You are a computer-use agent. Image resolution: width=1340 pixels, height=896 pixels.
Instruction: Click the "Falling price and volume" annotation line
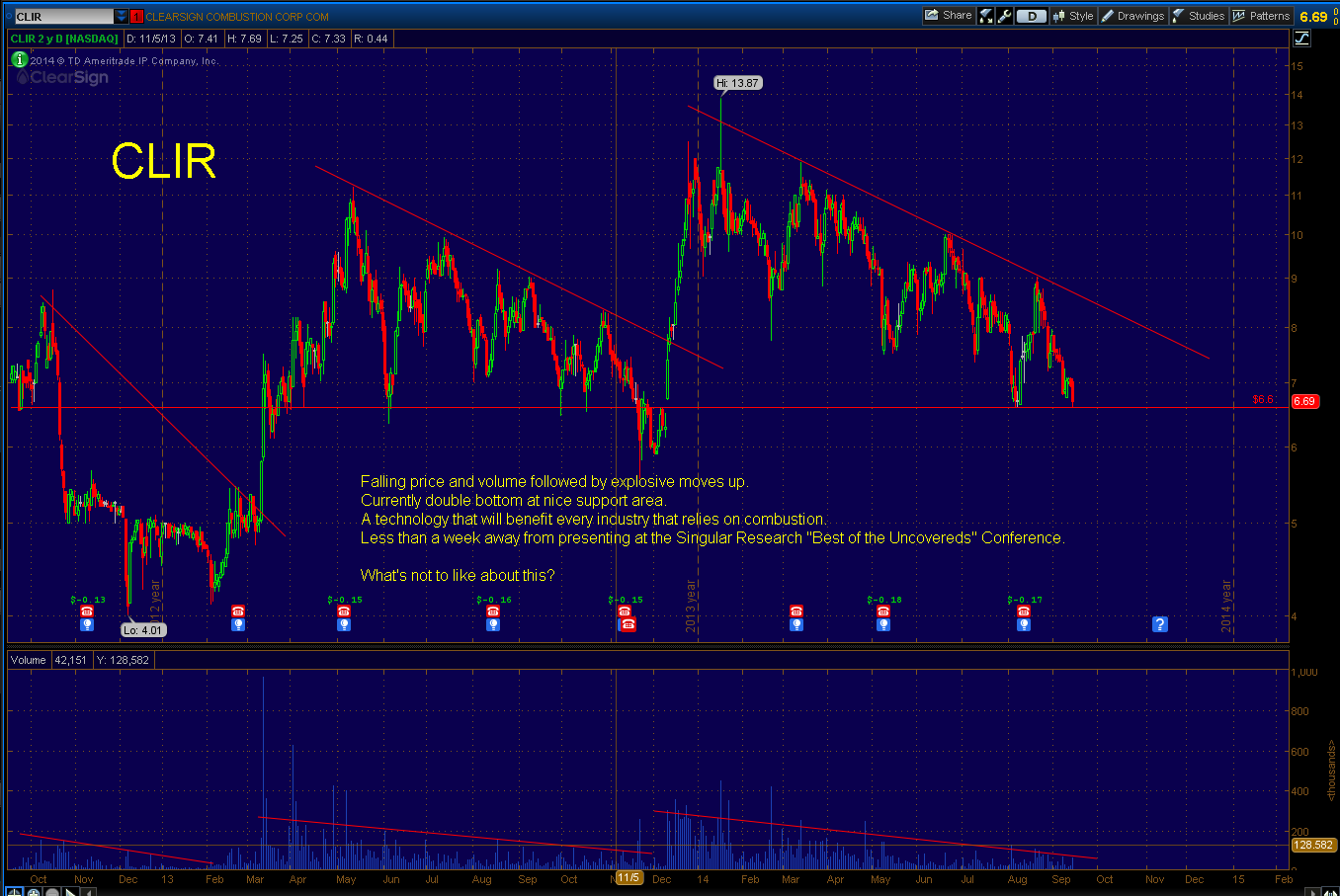click(554, 481)
